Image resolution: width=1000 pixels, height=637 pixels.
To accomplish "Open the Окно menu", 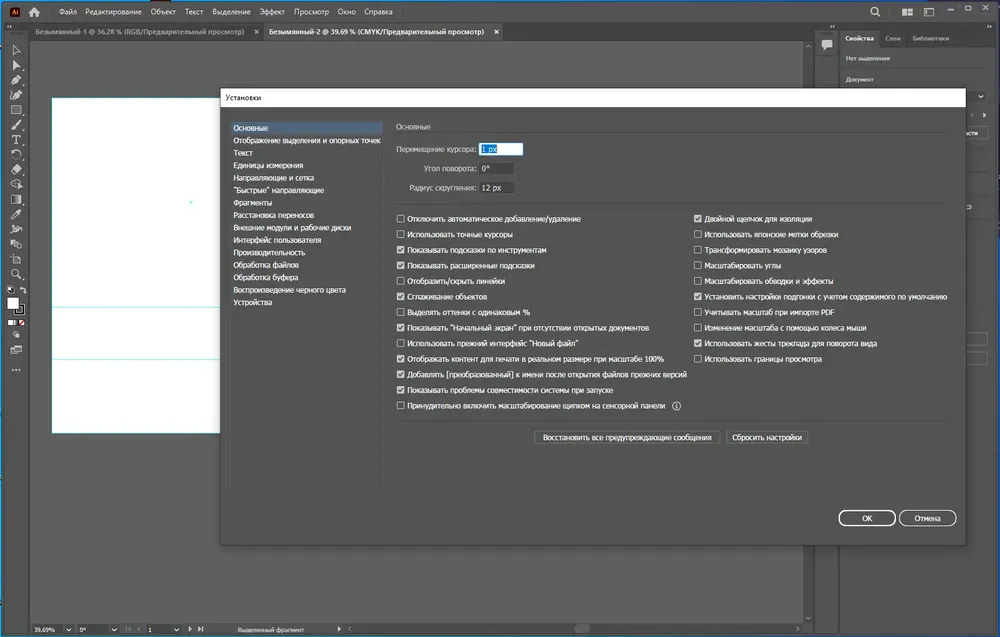I will click(x=346, y=11).
